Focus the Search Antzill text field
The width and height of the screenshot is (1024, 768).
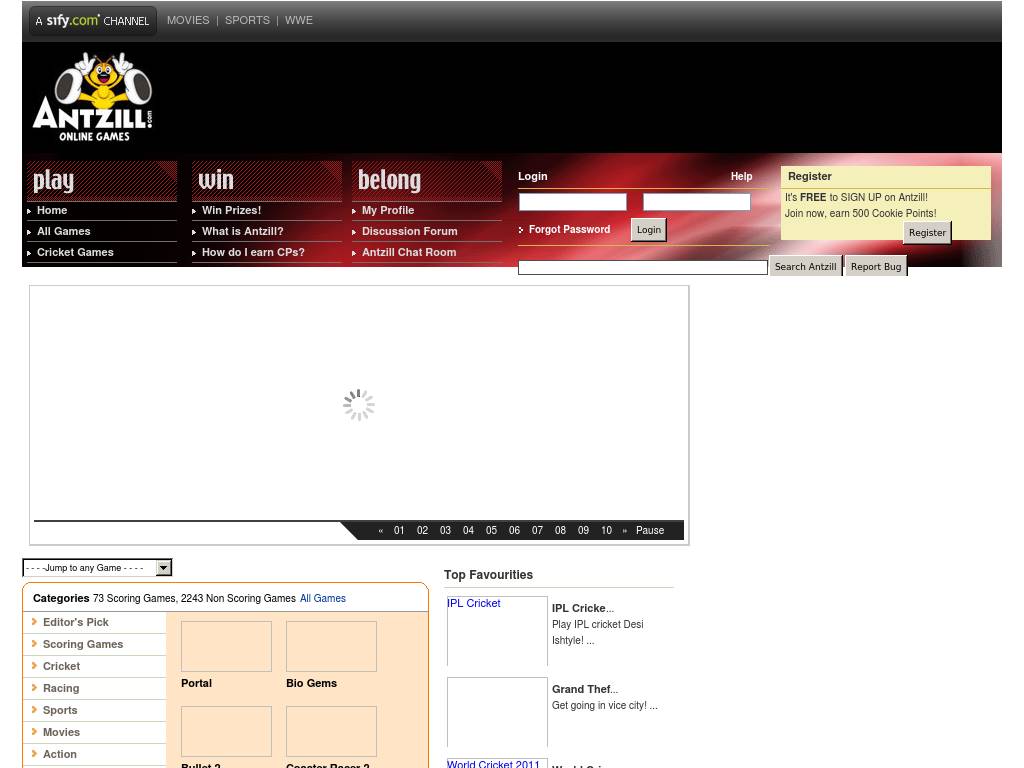click(642, 267)
